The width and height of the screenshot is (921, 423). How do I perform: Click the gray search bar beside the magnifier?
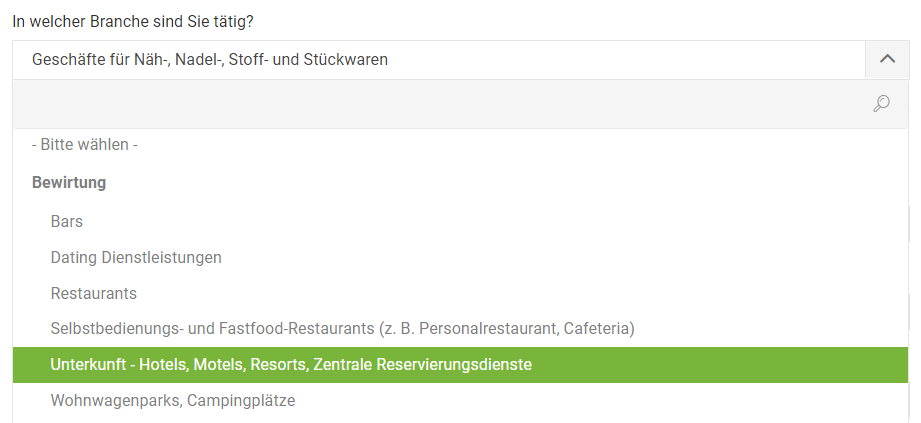460,104
